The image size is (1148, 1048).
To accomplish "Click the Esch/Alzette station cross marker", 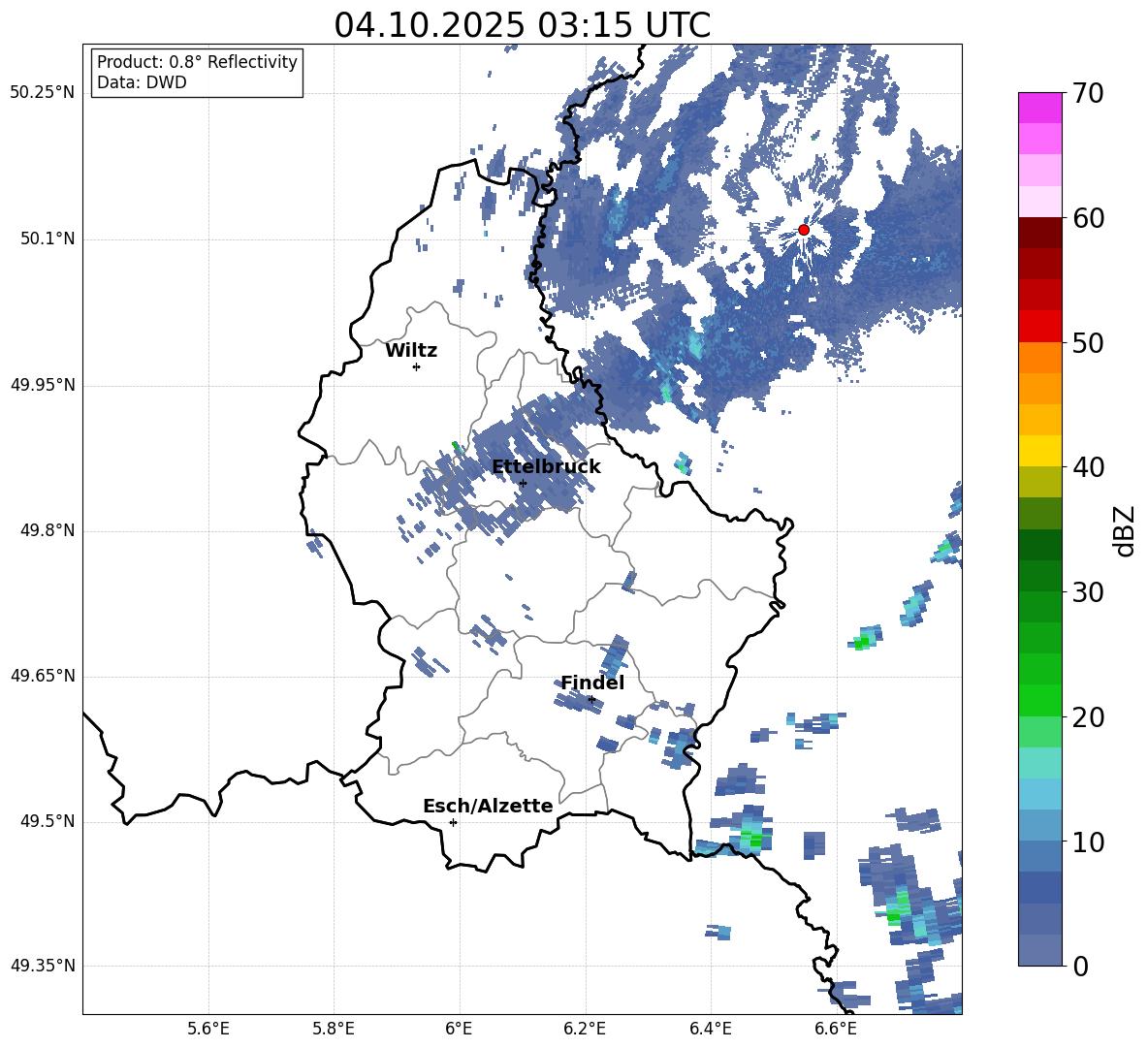I will (453, 822).
